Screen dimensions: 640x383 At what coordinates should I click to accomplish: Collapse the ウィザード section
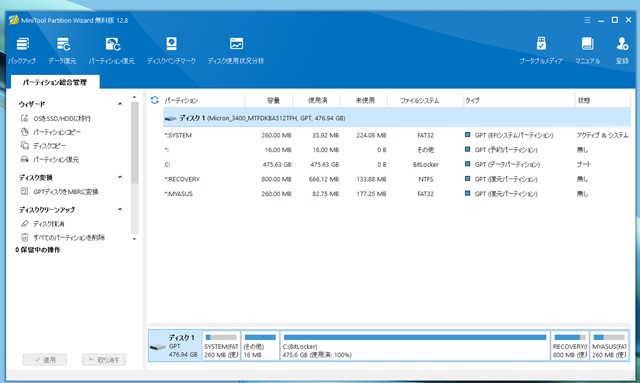pyautogui.click(x=120, y=104)
